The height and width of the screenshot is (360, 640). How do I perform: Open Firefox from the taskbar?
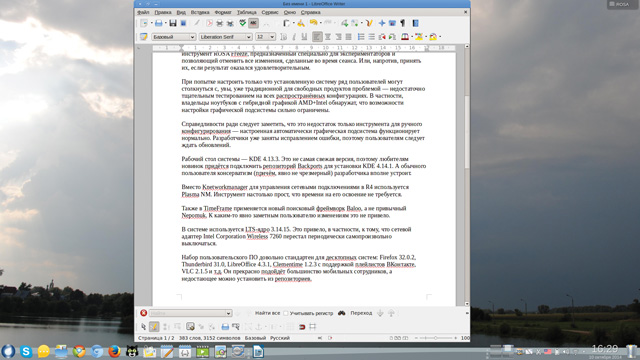[114, 351]
